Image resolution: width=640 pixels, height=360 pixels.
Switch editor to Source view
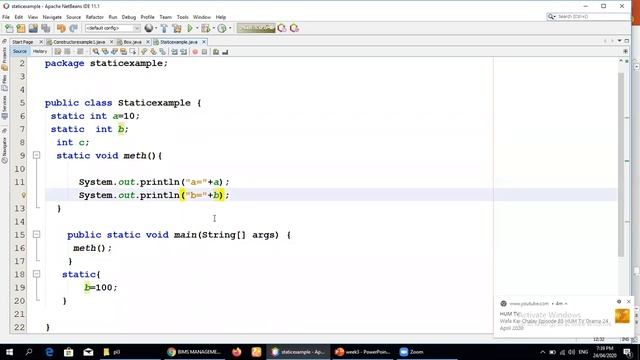click(x=20, y=51)
